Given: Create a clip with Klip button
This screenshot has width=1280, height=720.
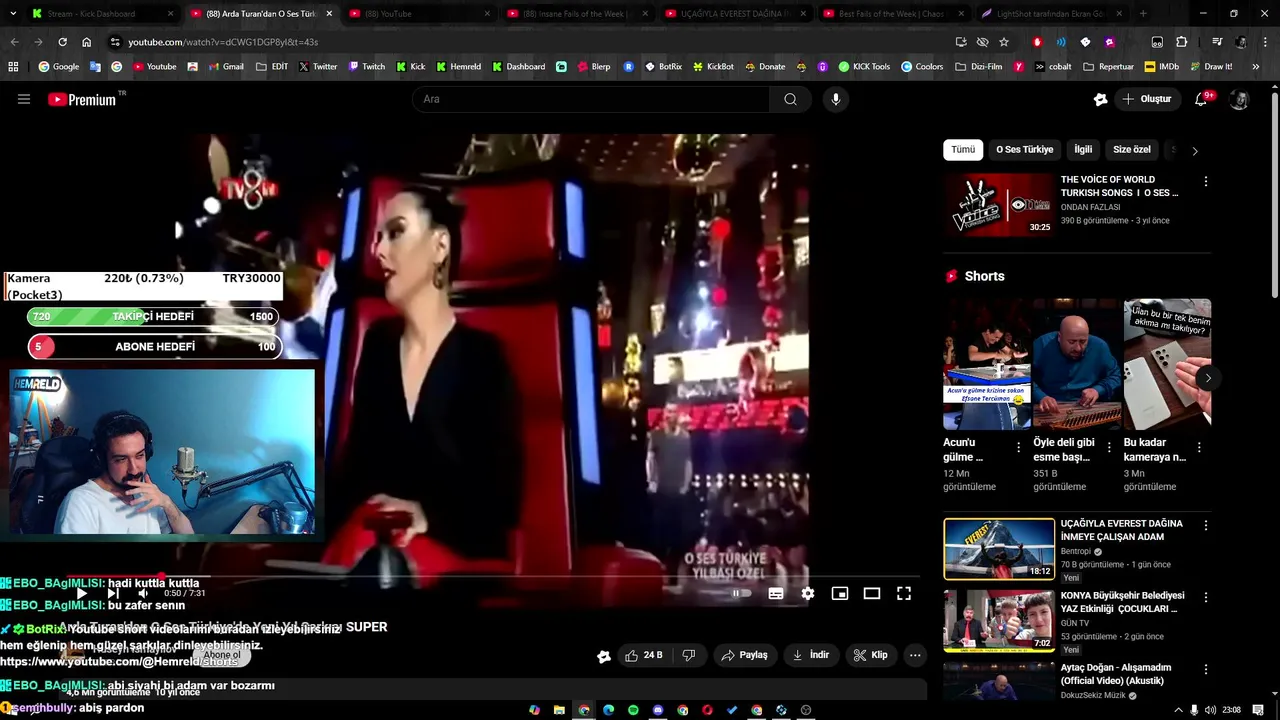Looking at the screenshot, I should click(x=870, y=655).
